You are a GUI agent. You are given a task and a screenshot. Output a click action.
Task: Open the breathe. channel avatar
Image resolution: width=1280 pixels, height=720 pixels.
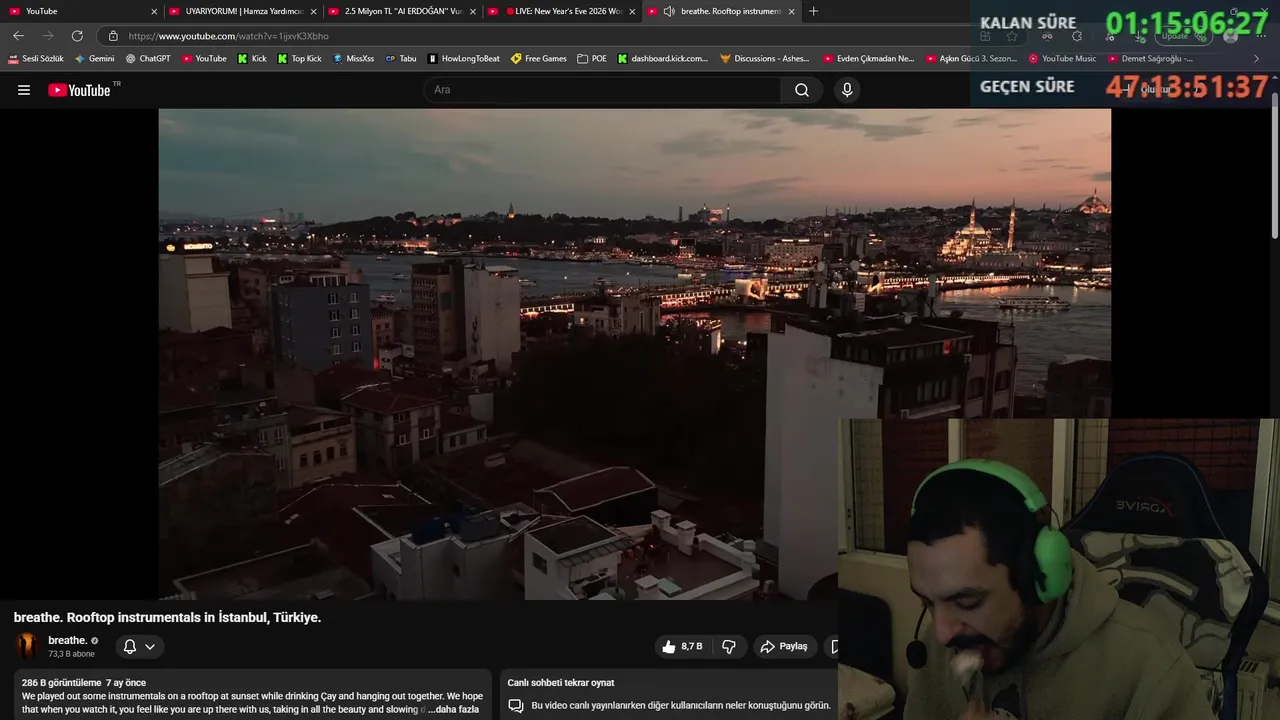[28, 646]
